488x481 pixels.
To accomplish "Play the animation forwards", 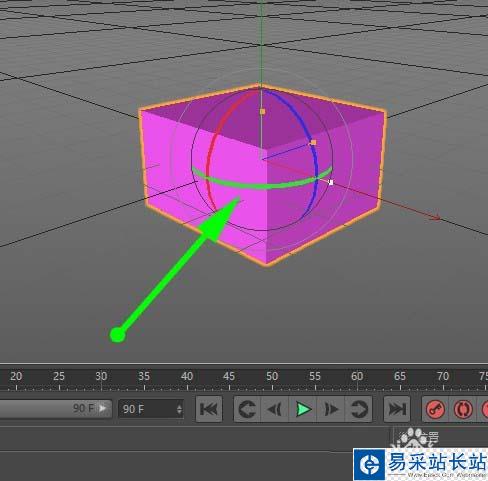I will pyautogui.click(x=303, y=409).
